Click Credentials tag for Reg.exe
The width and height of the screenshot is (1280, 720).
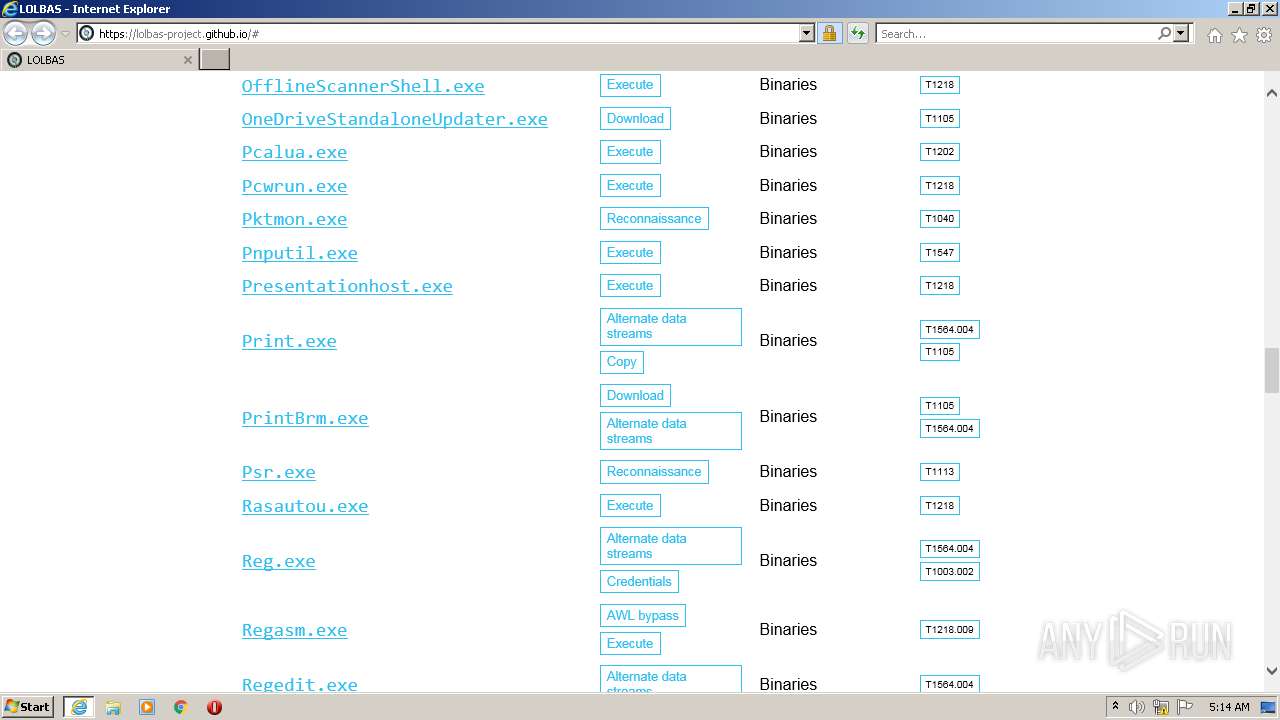click(x=639, y=582)
